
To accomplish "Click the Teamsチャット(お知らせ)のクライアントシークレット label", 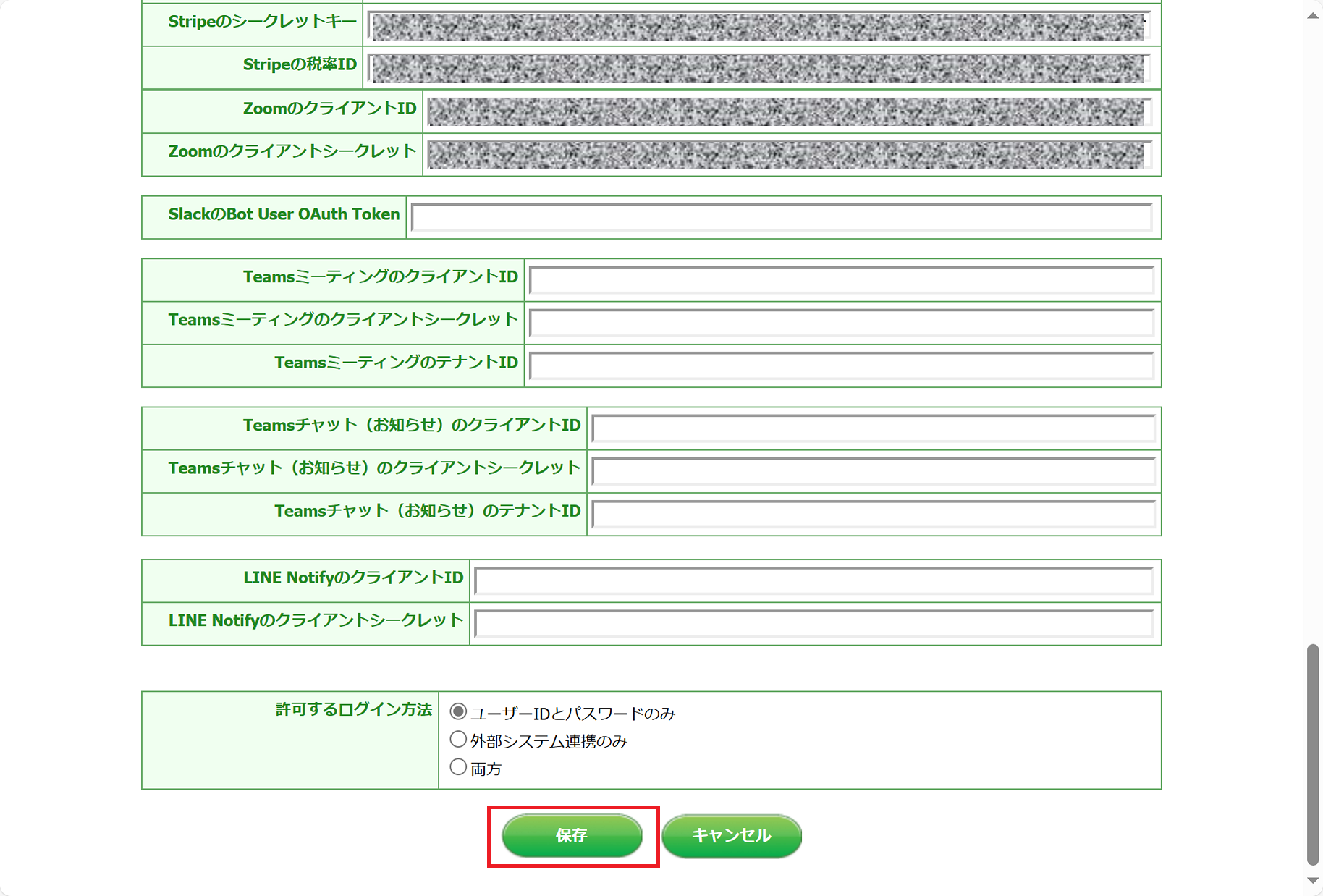I will pos(374,468).
